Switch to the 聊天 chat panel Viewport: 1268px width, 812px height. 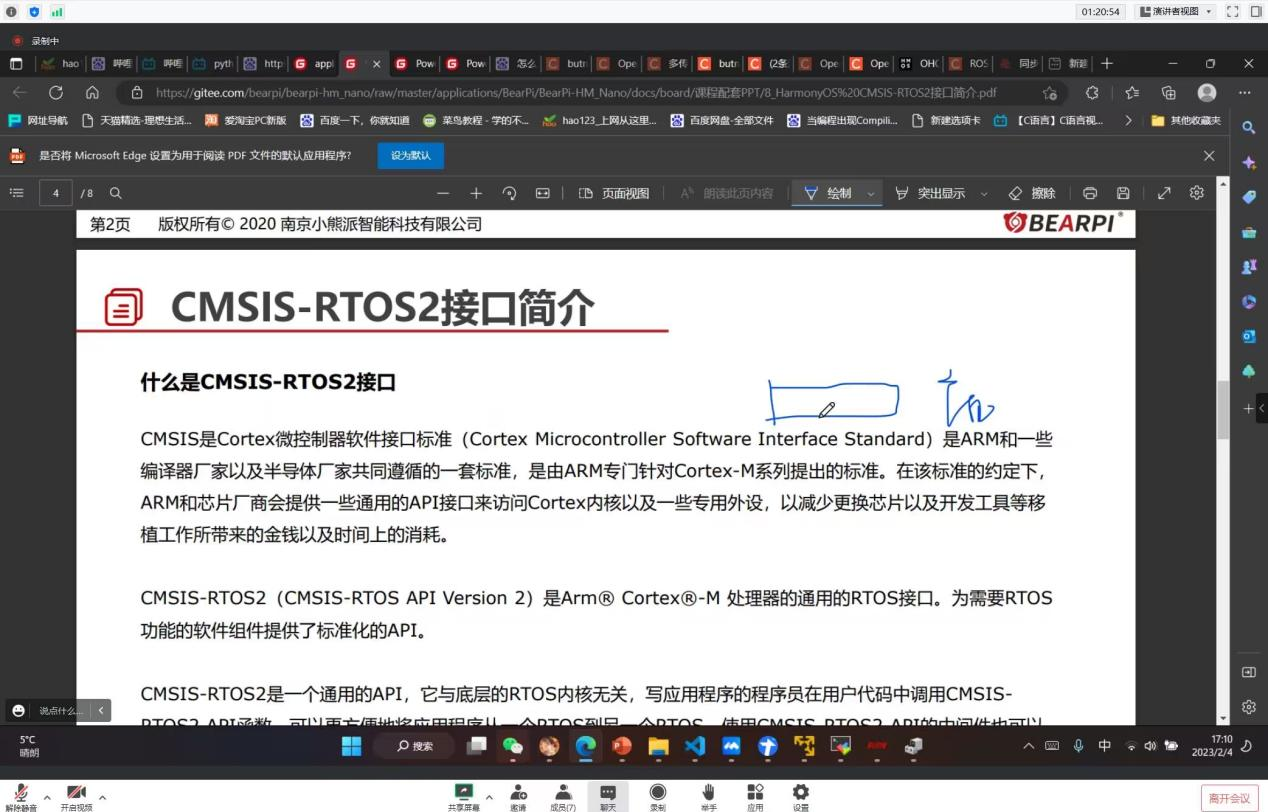click(x=609, y=793)
